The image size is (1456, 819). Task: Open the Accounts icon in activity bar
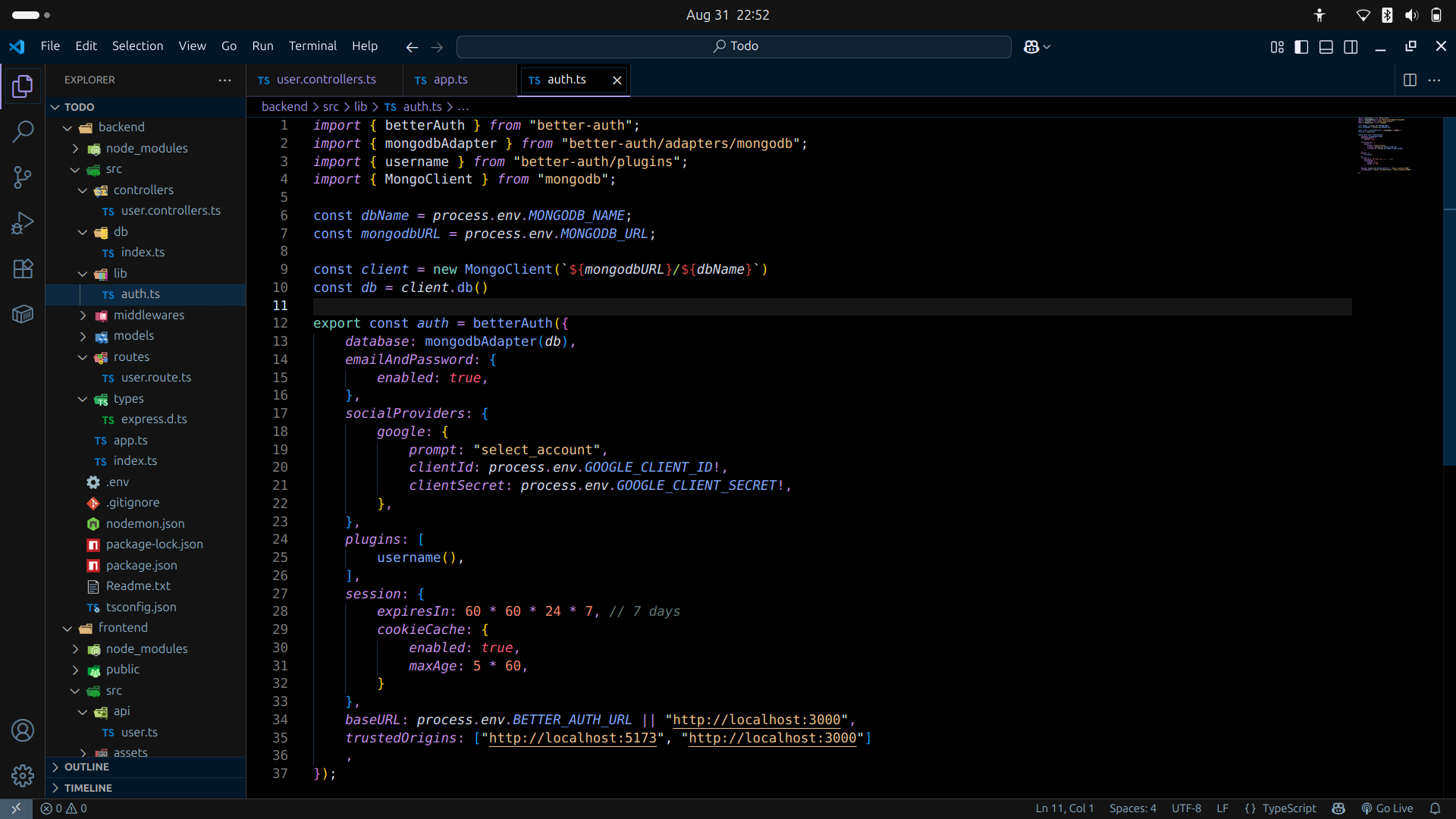23,730
